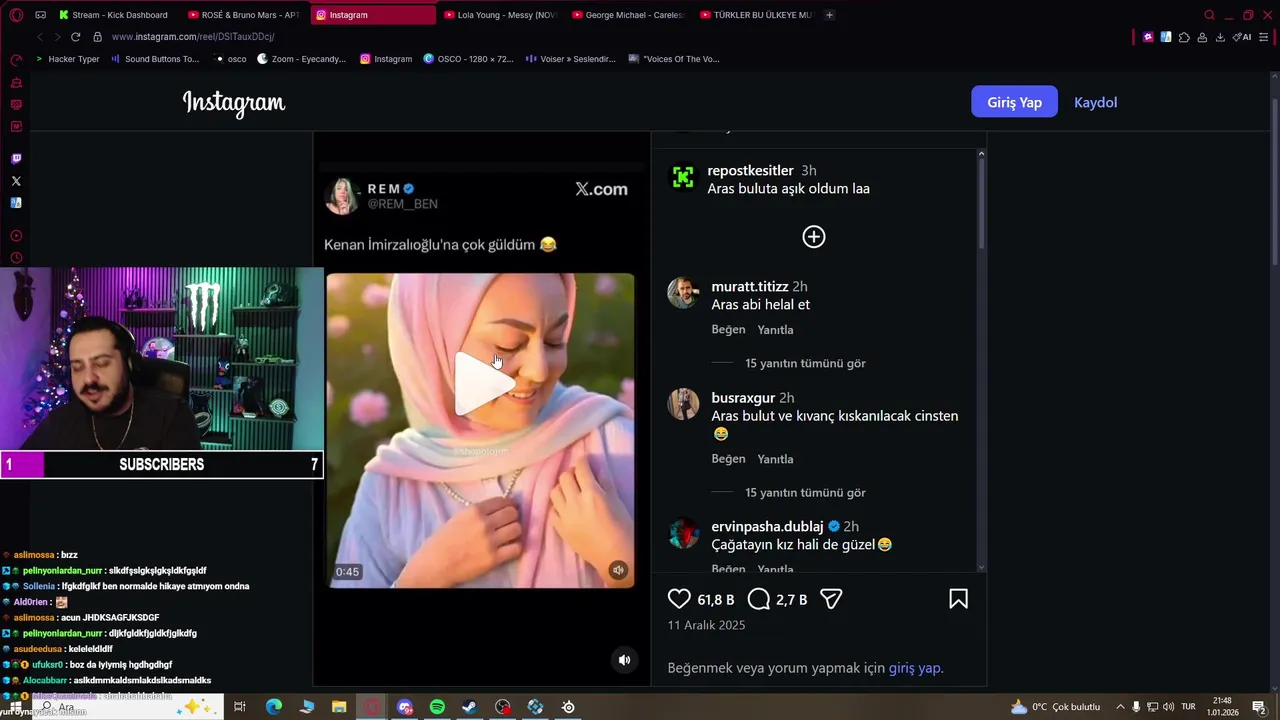Open site security lock info

[97, 37]
